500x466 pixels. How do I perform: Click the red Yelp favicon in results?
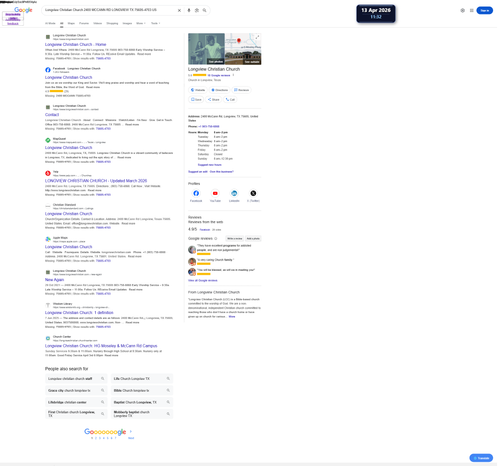coord(48,173)
